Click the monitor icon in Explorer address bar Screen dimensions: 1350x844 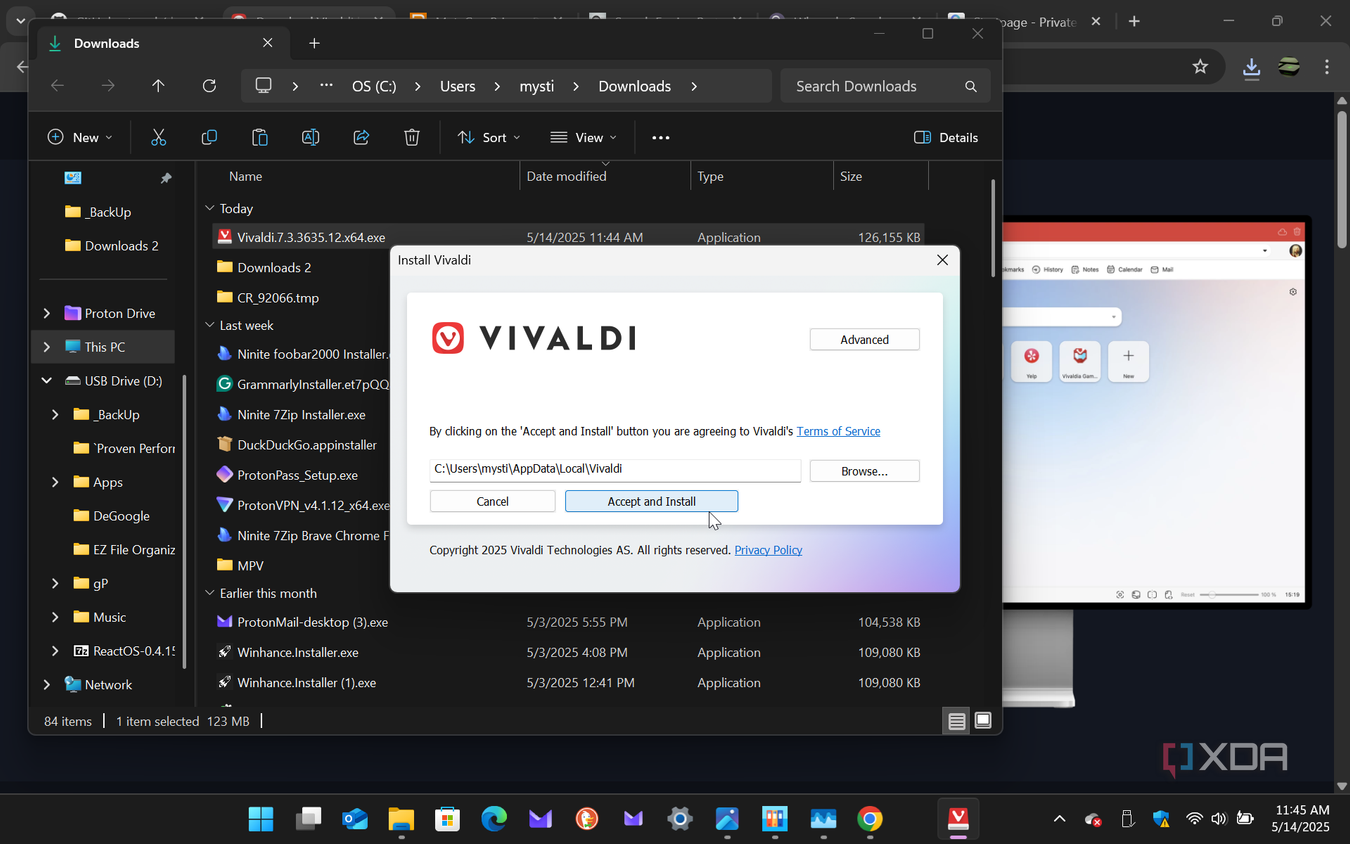pyautogui.click(x=264, y=86)
